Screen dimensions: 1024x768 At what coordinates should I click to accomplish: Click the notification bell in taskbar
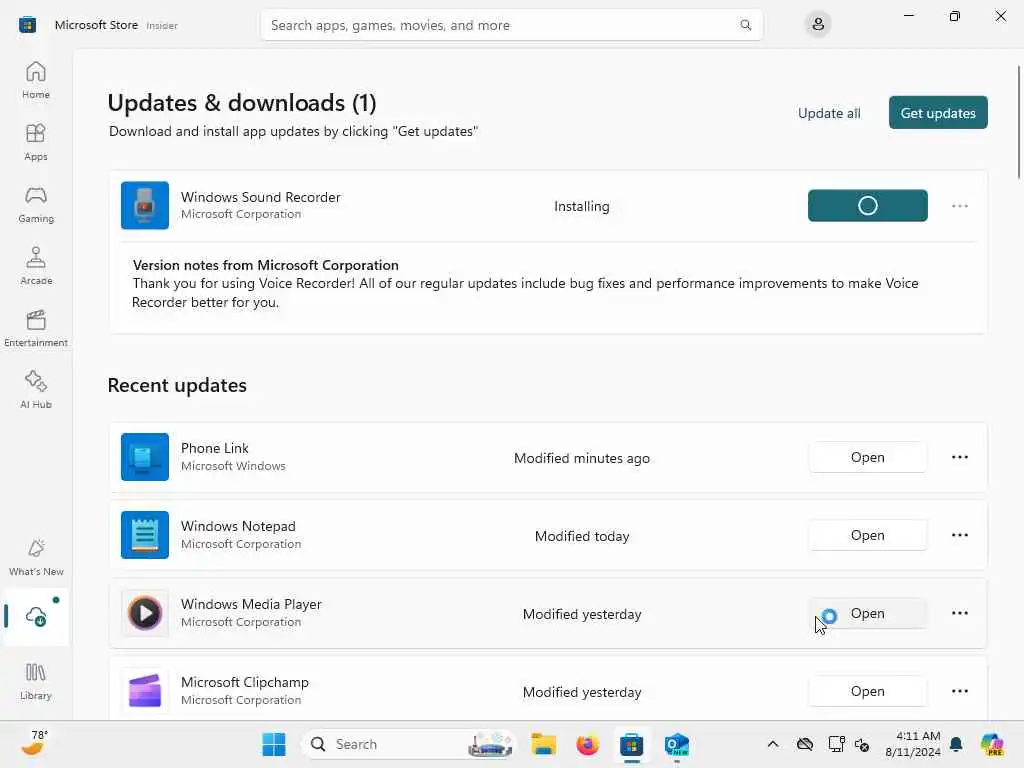click(x=956, y=744)
